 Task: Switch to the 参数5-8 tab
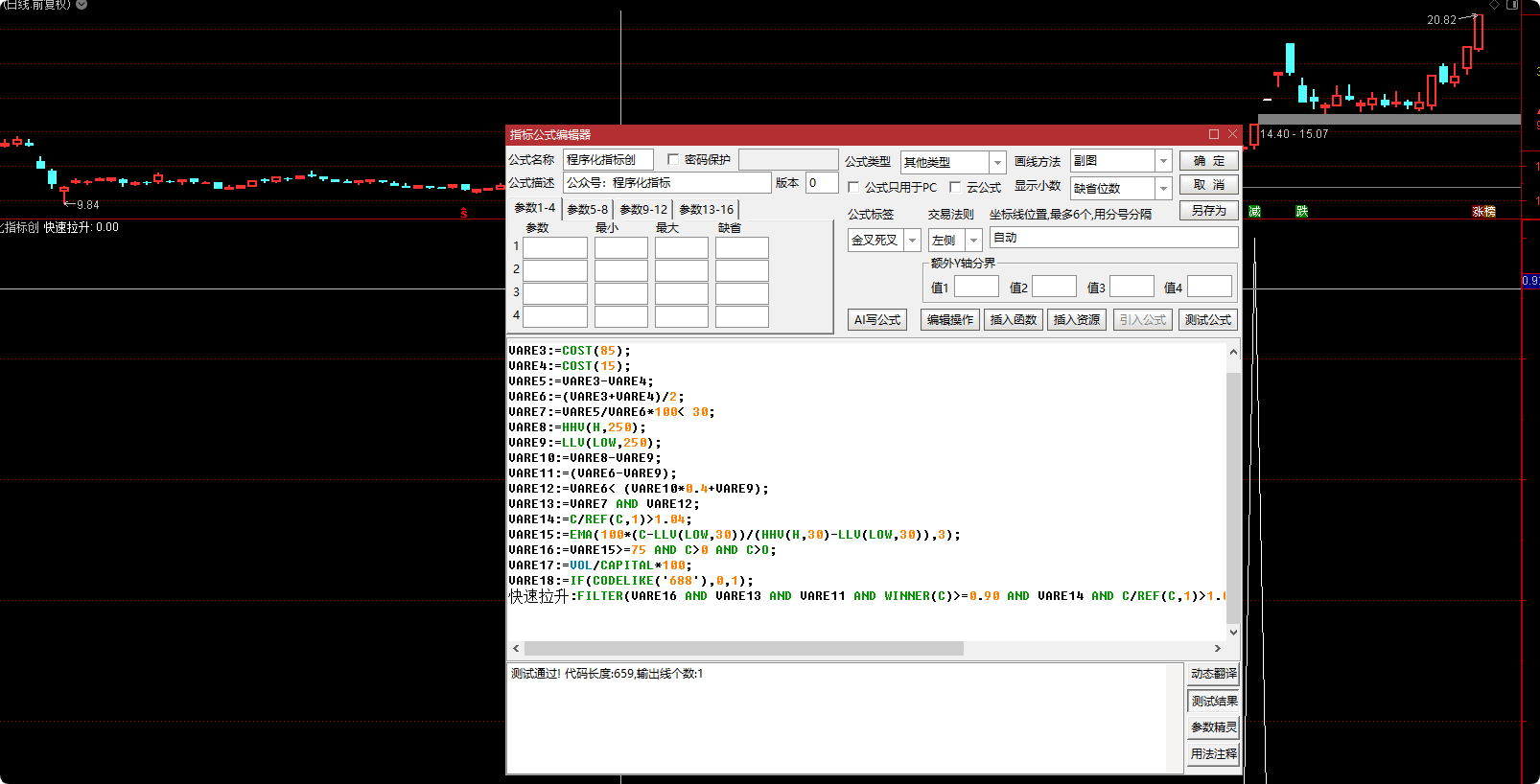(587, 209)
